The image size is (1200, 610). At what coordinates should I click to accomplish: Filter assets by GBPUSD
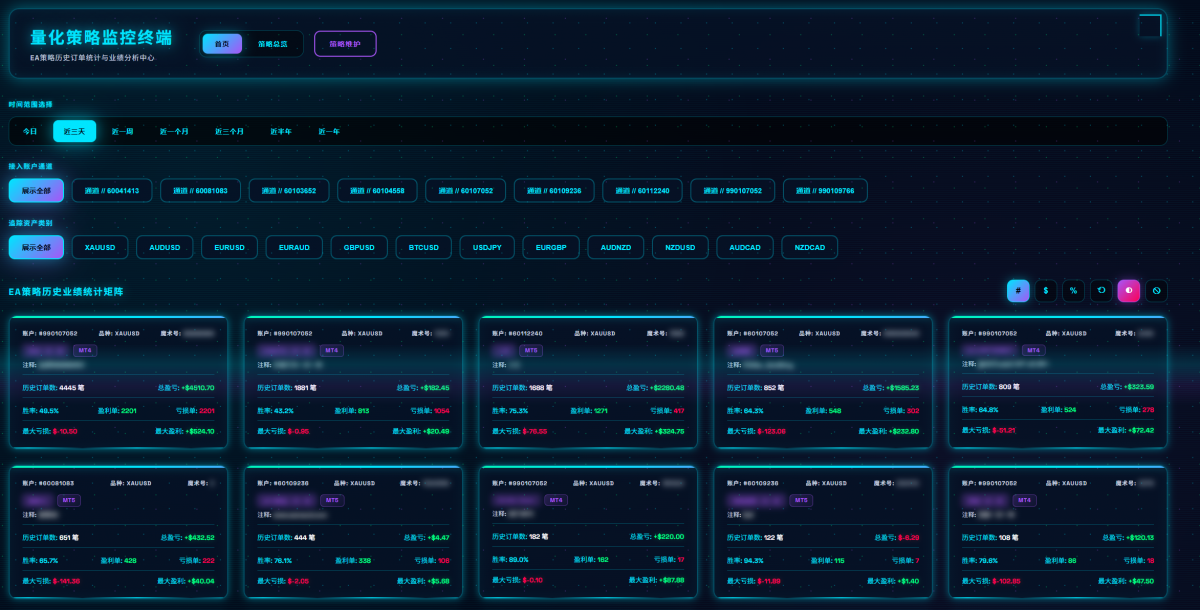(358, 247)
